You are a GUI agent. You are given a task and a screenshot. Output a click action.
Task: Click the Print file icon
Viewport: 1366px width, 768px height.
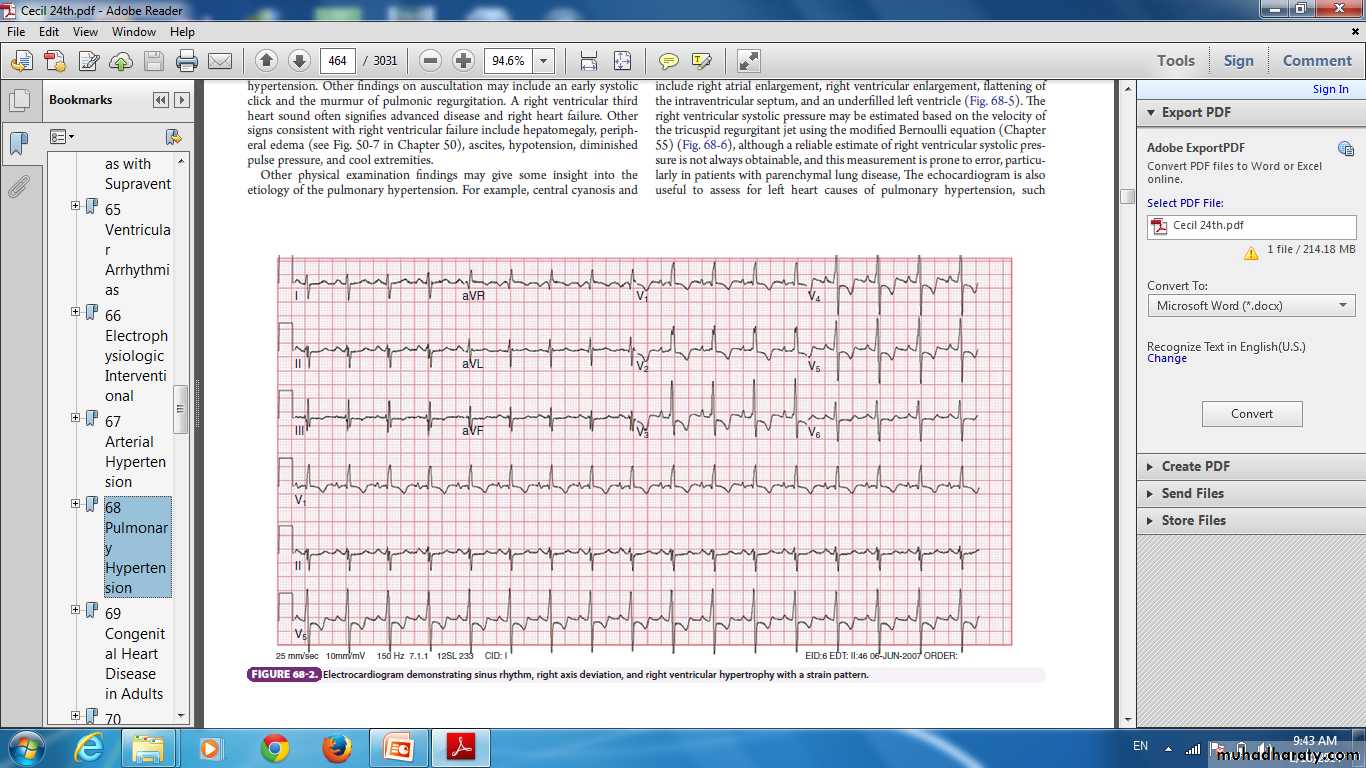click(x=187, y=61)
